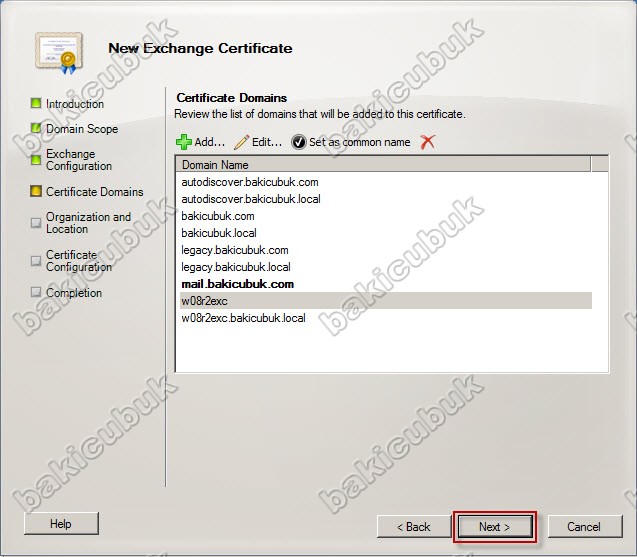Click green status square beside Exchange Configuration

tap(36, 160)
